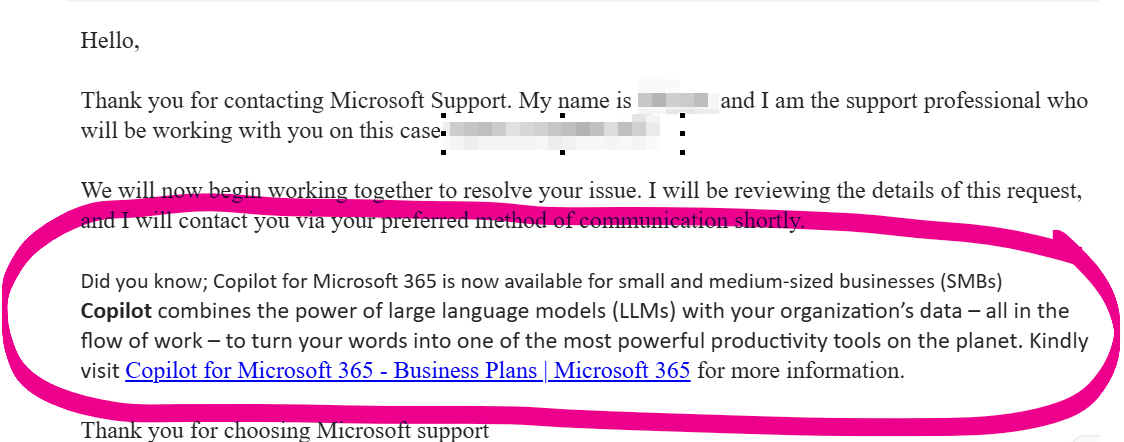This screenshot has height=442, width=1124.
Task: Click "Thank you for choosing Microsoft support" line
Action: [x=285, y=431]
